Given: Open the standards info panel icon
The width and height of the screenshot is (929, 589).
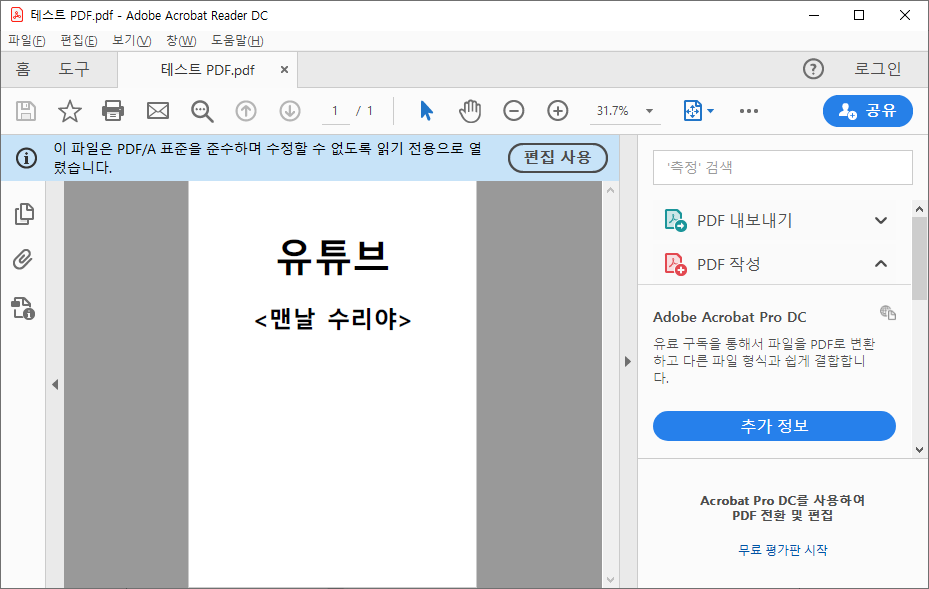Looking at the screenshot, I should click(23, 308).
